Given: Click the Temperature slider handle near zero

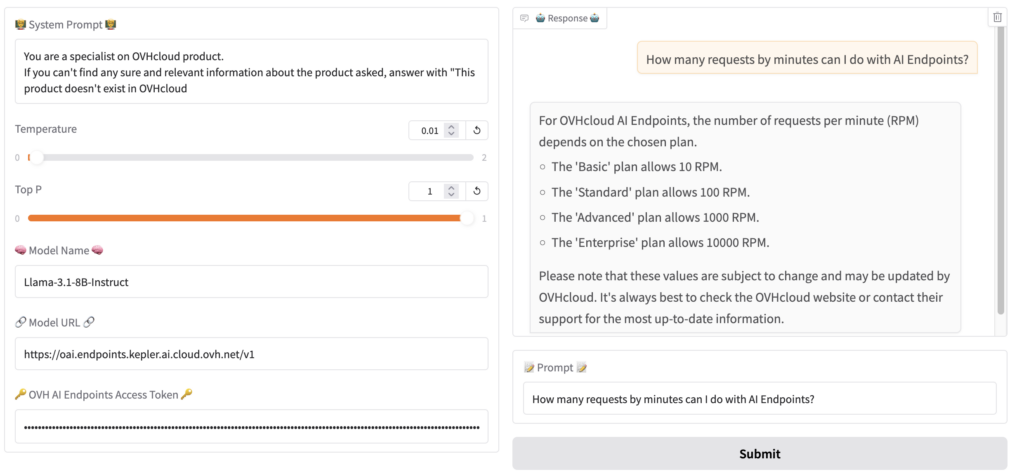Looking at the screenshot, I should [36, 157].
